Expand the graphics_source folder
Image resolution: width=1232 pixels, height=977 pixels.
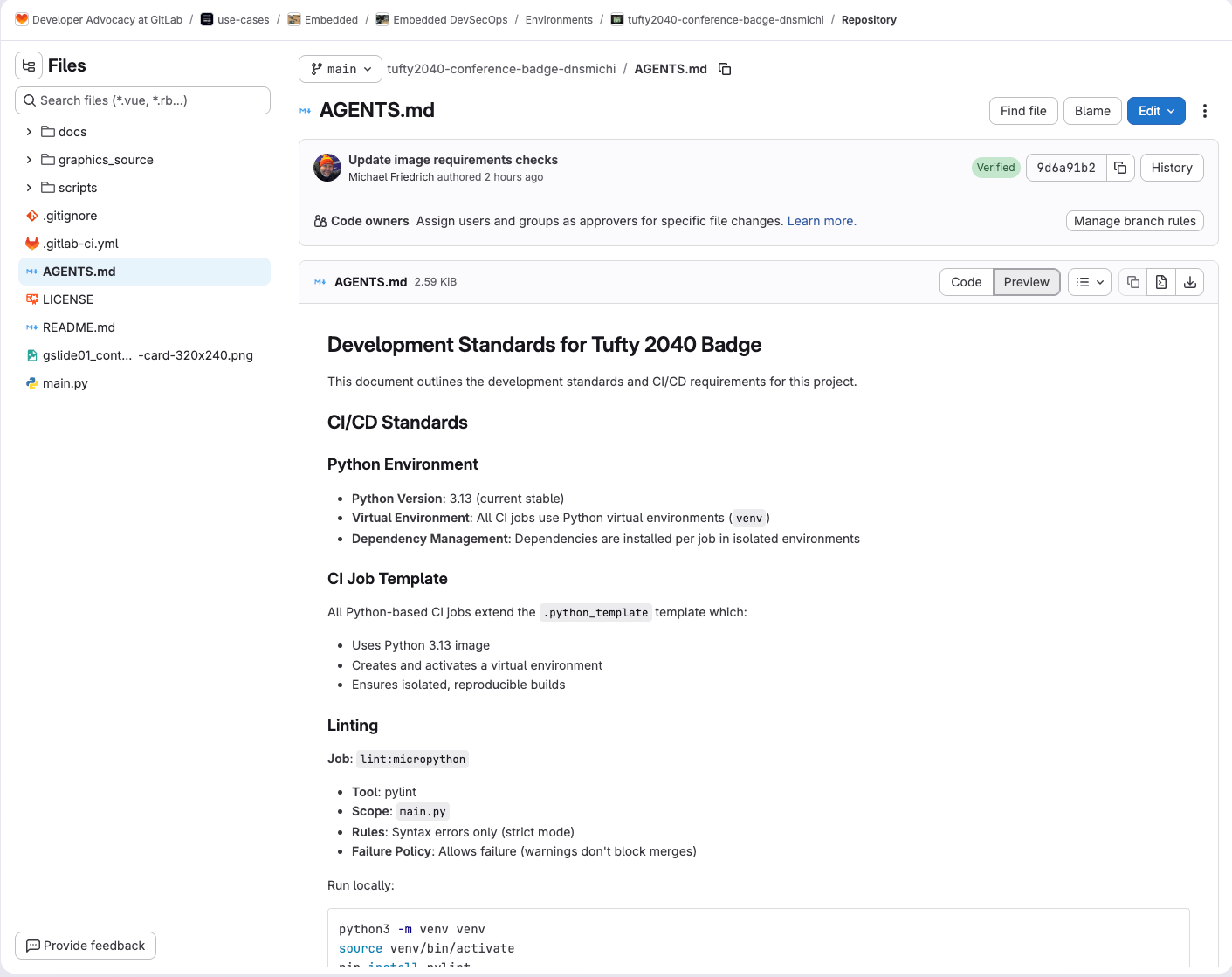pyautogui.click(x=29, y=160)
